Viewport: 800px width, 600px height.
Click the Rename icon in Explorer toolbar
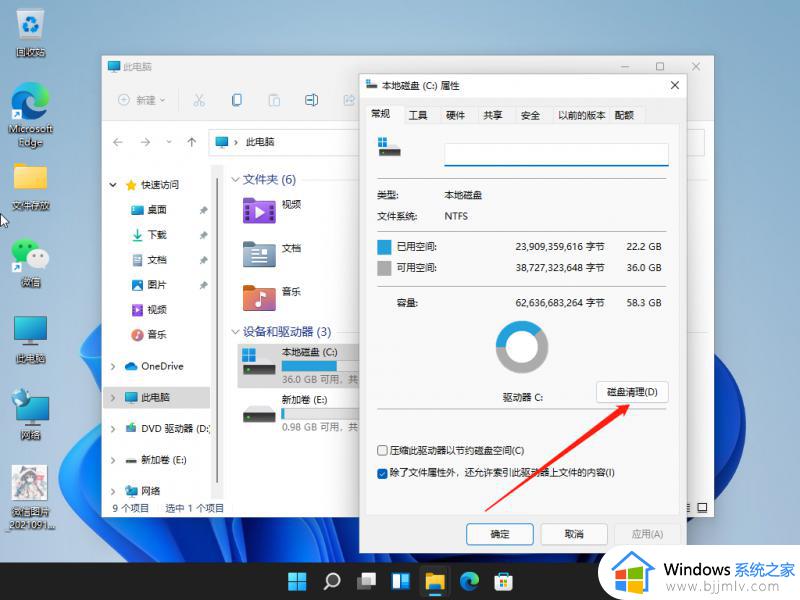(x=311, y=100)
